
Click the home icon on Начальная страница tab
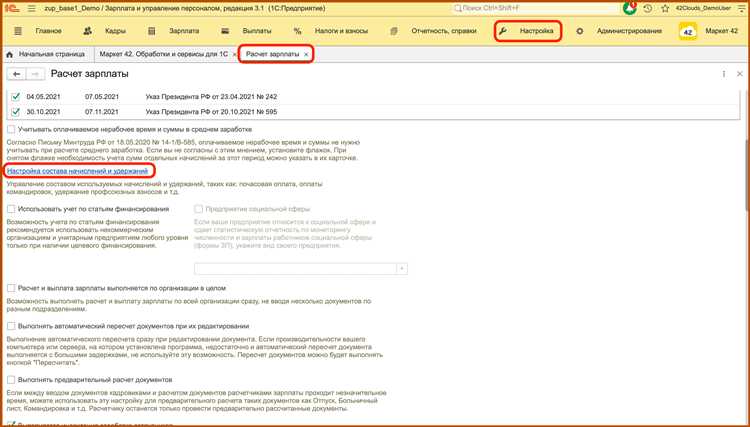[x=11, y=53]
